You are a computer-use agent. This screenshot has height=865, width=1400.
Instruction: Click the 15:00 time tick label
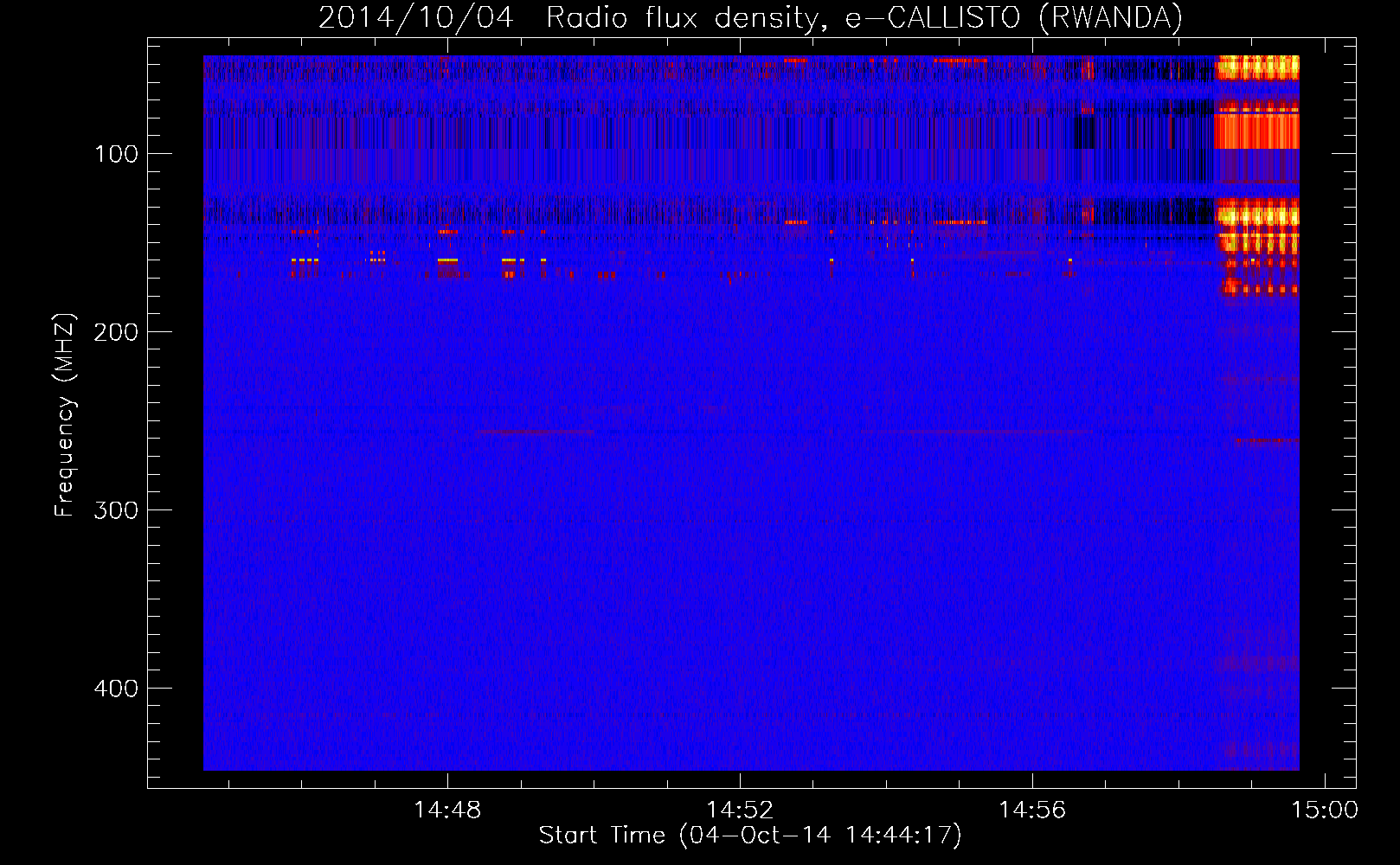pyautogui.click(x=1325, y=811)
